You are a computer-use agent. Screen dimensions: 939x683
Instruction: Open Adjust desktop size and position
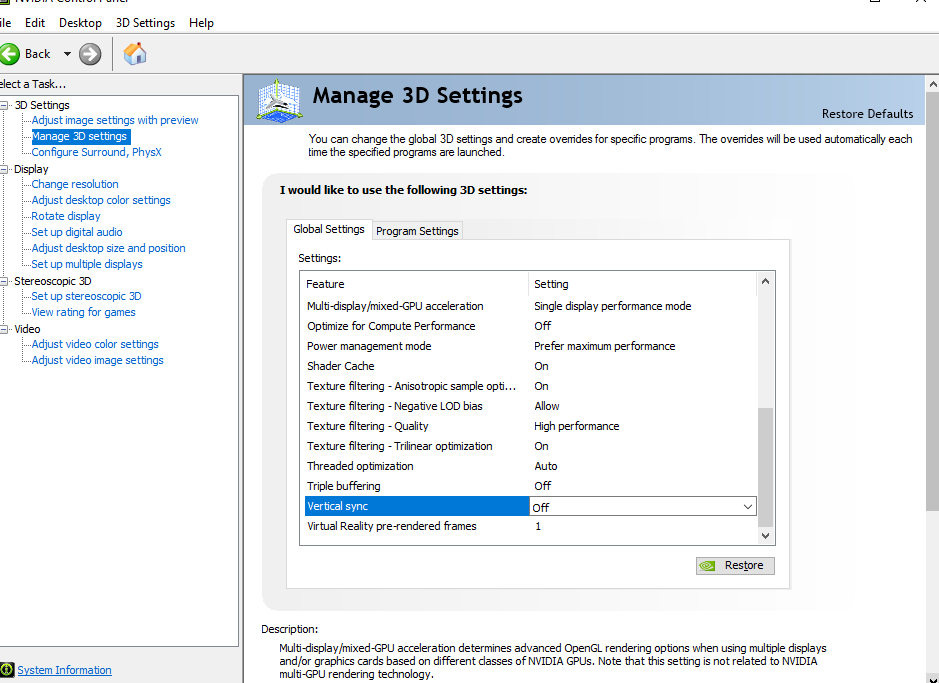(x=108, y=248)
